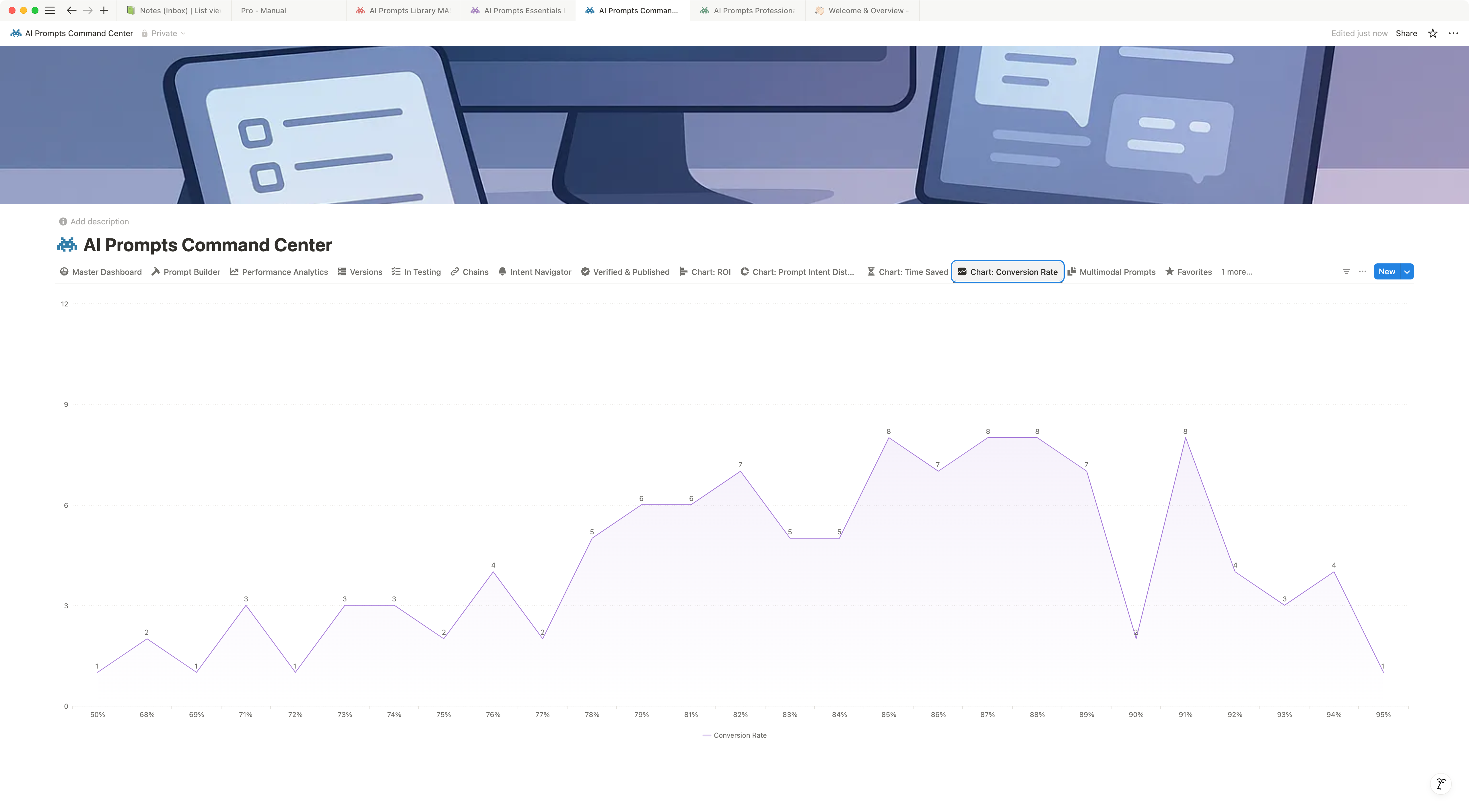Image resolution: width=1469 pixels, height=812 pixels.
Task: Open the page options three-dot menu
Action: coord(1453,33)
